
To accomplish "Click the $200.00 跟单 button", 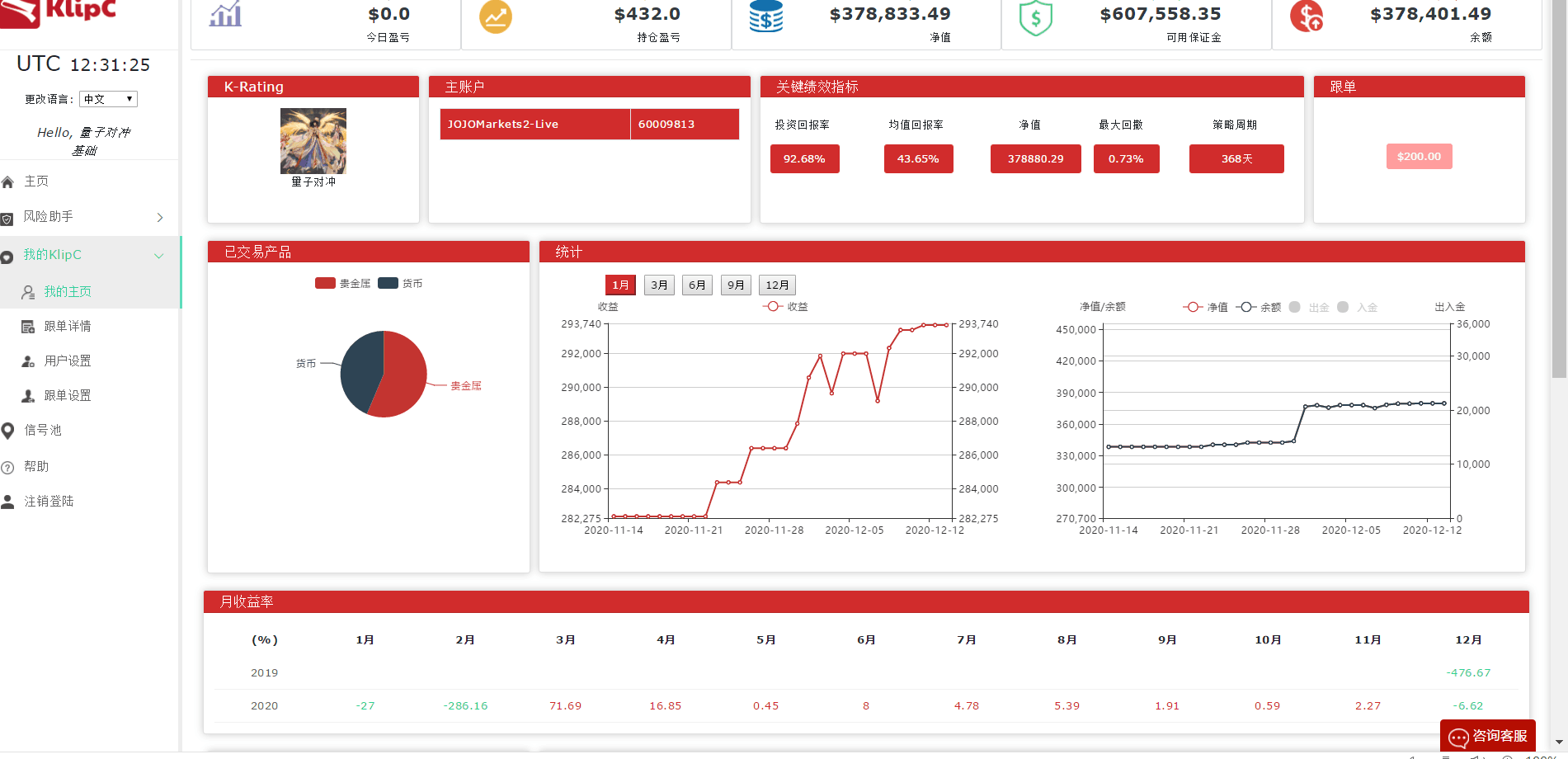I will pyautogui.click(x=1419, y=157).
